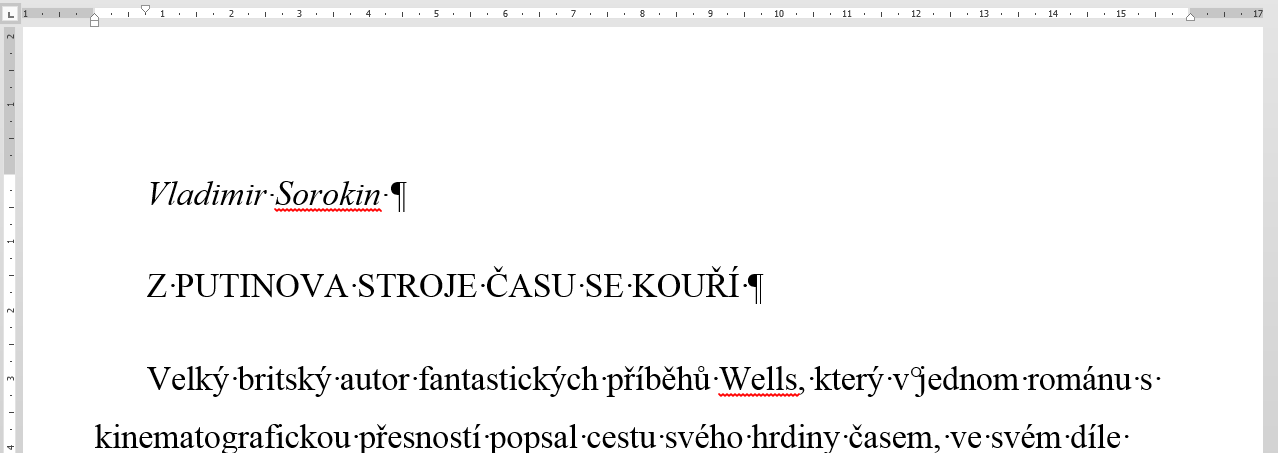Screen dimensions: 1278x453
Task: Select the first line indent marker on ruler
Action: click(146, 10)
